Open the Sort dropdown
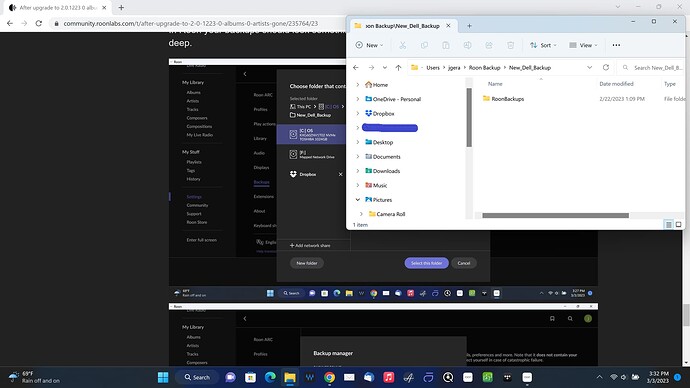690x388 pixels. point(543,45)
